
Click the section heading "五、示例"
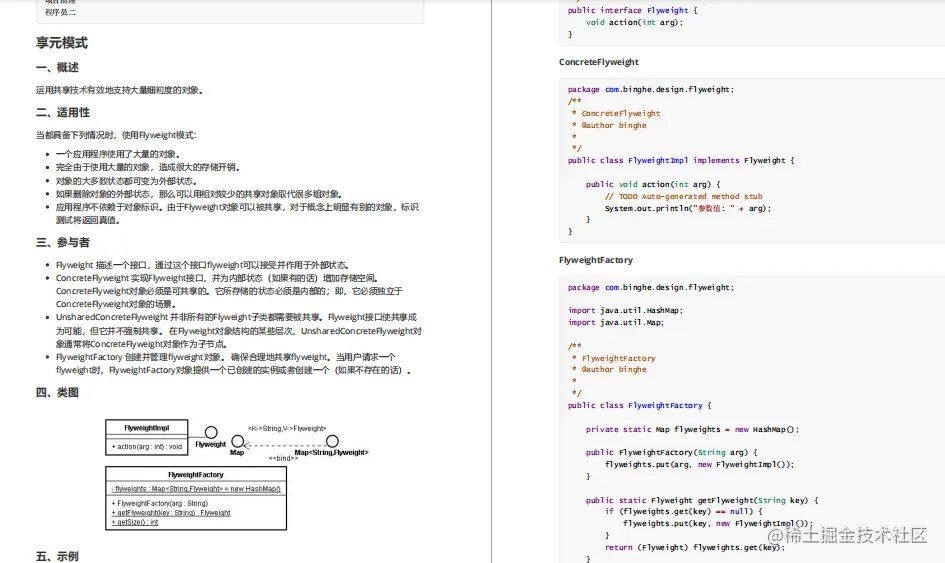57,556
